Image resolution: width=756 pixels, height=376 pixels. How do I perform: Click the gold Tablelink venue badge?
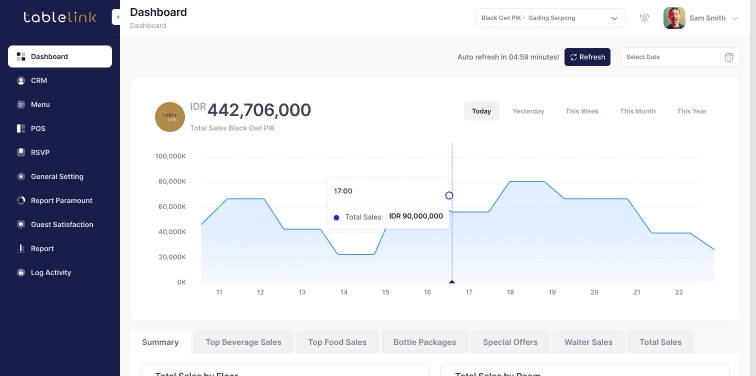[170, 117]
